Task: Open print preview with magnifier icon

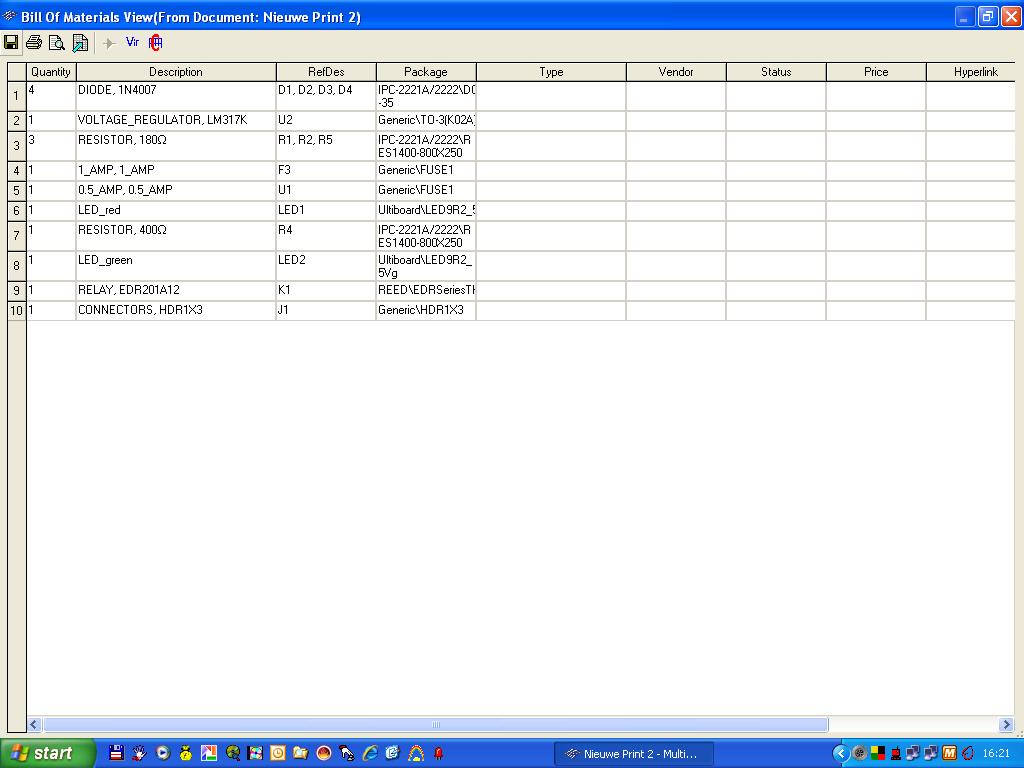Action: tap(57, 42)
